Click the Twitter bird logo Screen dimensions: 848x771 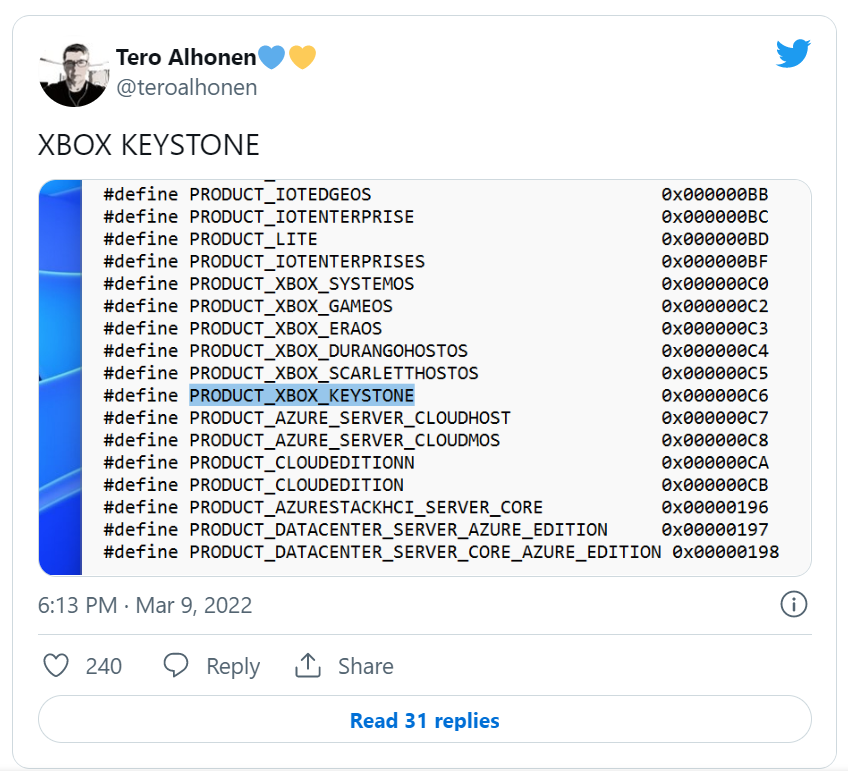click(793, 55)
